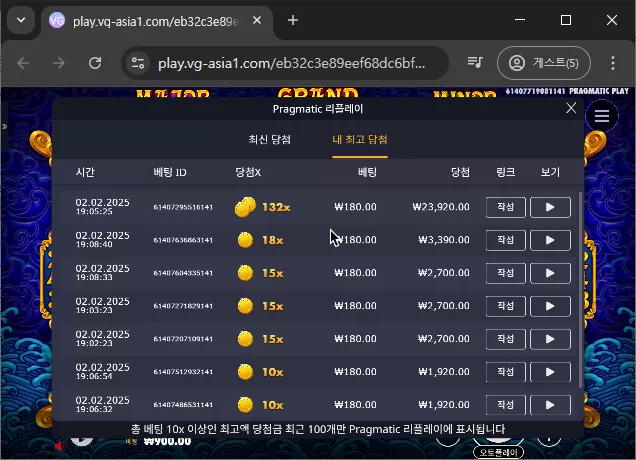
Task: Go back in browser history
Action: tap(23, 63)
